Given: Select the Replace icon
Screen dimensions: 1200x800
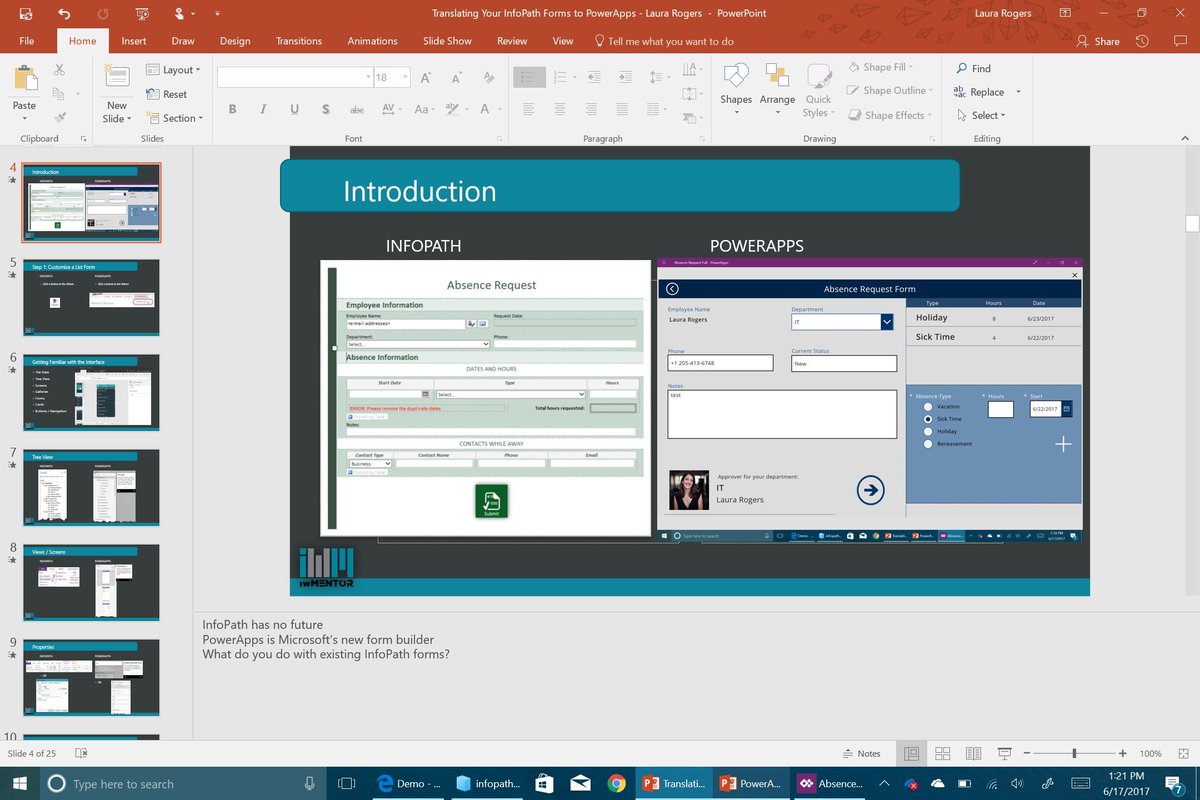Looking at the screenshot, I should pos(983,91).
